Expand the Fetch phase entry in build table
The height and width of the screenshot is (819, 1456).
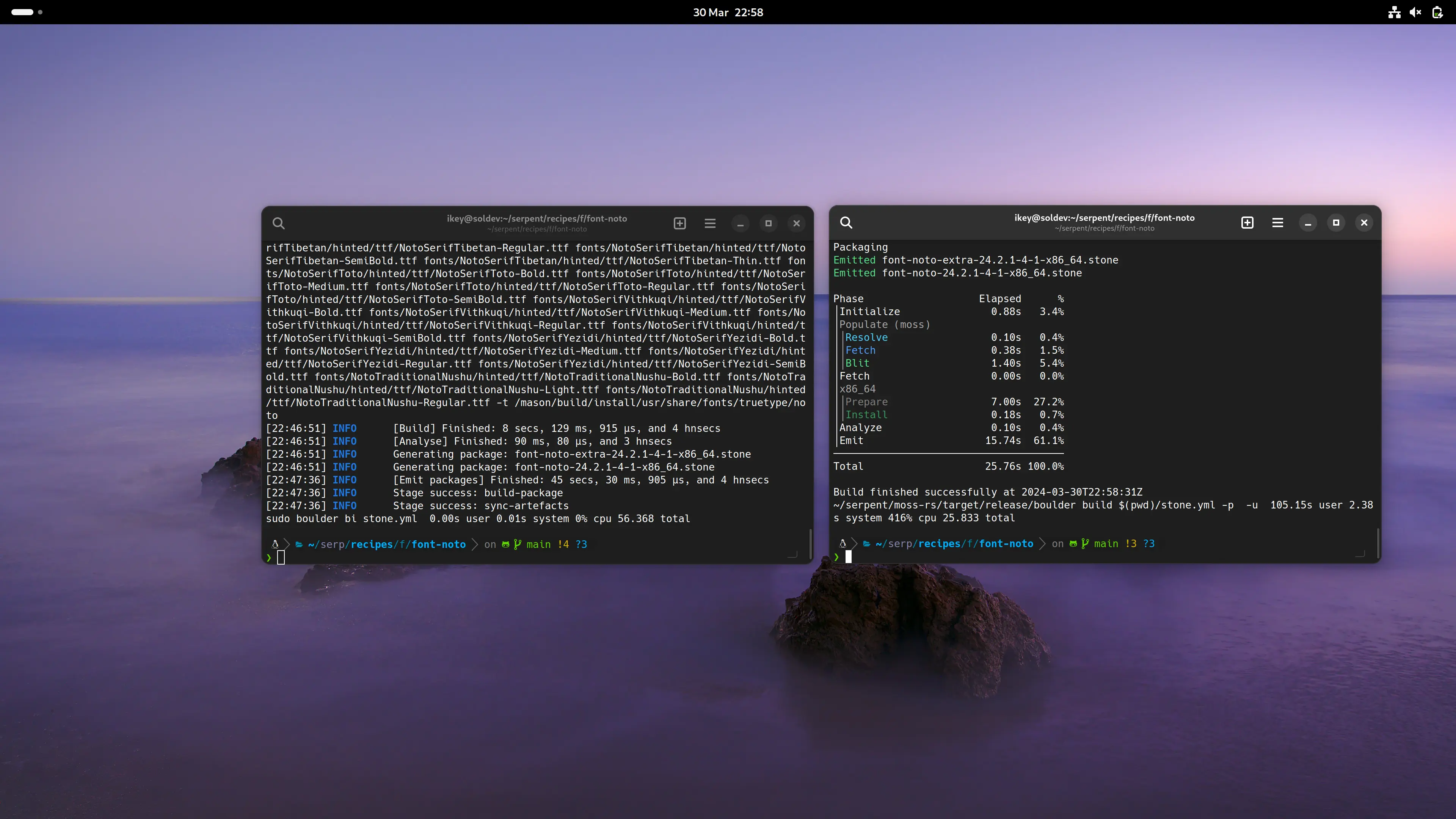coord(855,375)
